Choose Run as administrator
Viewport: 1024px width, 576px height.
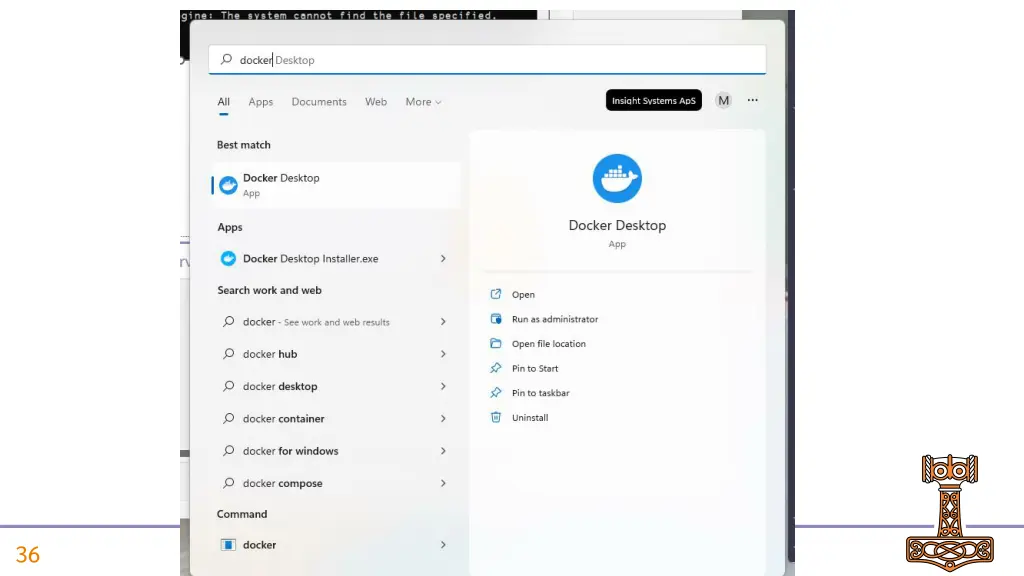(x=554, y=319)
